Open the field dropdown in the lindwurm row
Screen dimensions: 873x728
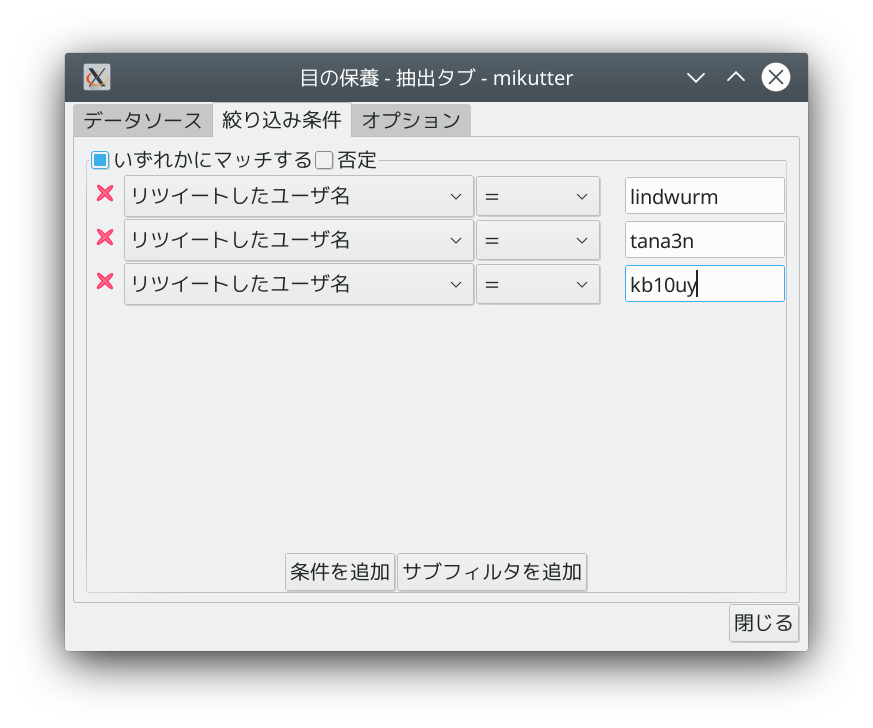(298, 196)
